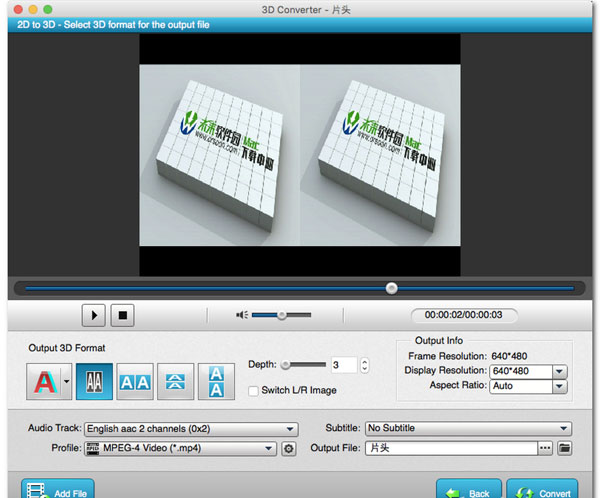This screenshot has width=600, height=498.
Task: Increase Depth with stepper up arrow
Action: 364,361
